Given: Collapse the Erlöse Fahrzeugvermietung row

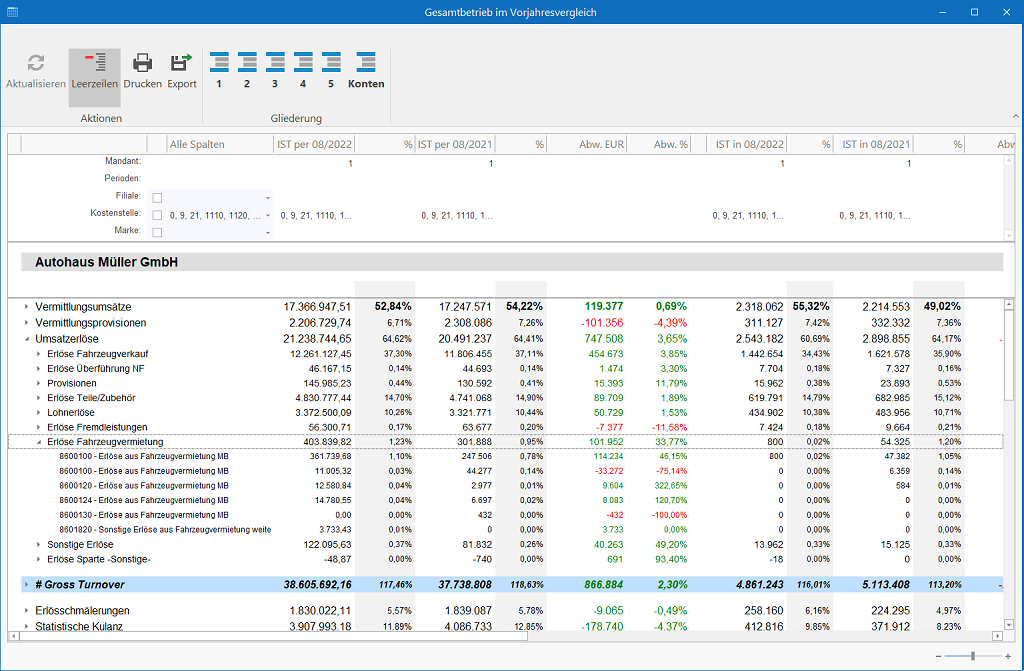Looking at the screenshot, I should 39,442.
